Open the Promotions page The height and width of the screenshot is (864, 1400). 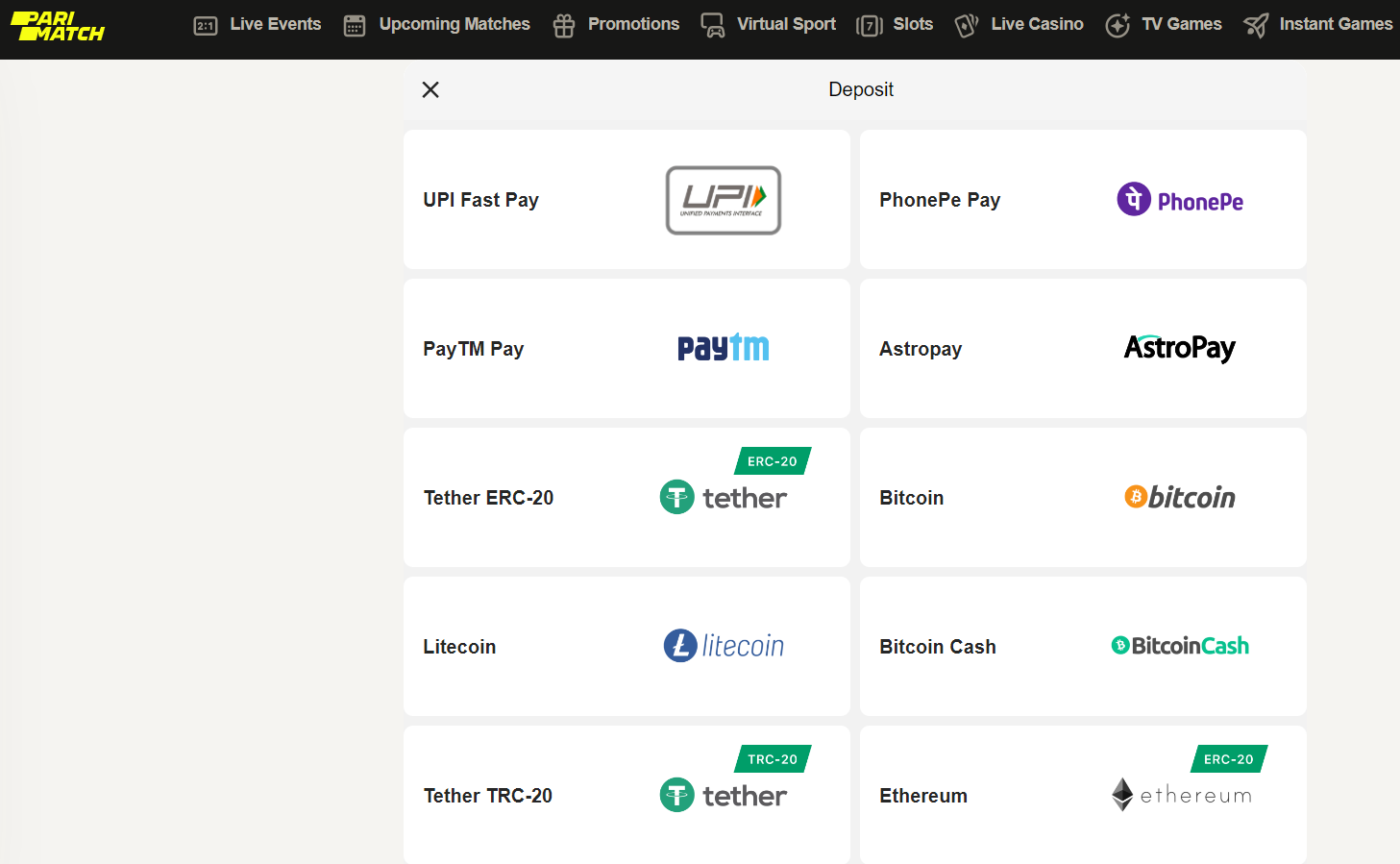pos(617,25)
